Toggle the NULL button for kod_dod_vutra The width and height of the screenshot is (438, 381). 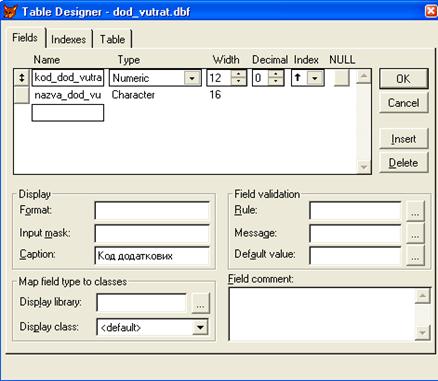tap(342, 78)
